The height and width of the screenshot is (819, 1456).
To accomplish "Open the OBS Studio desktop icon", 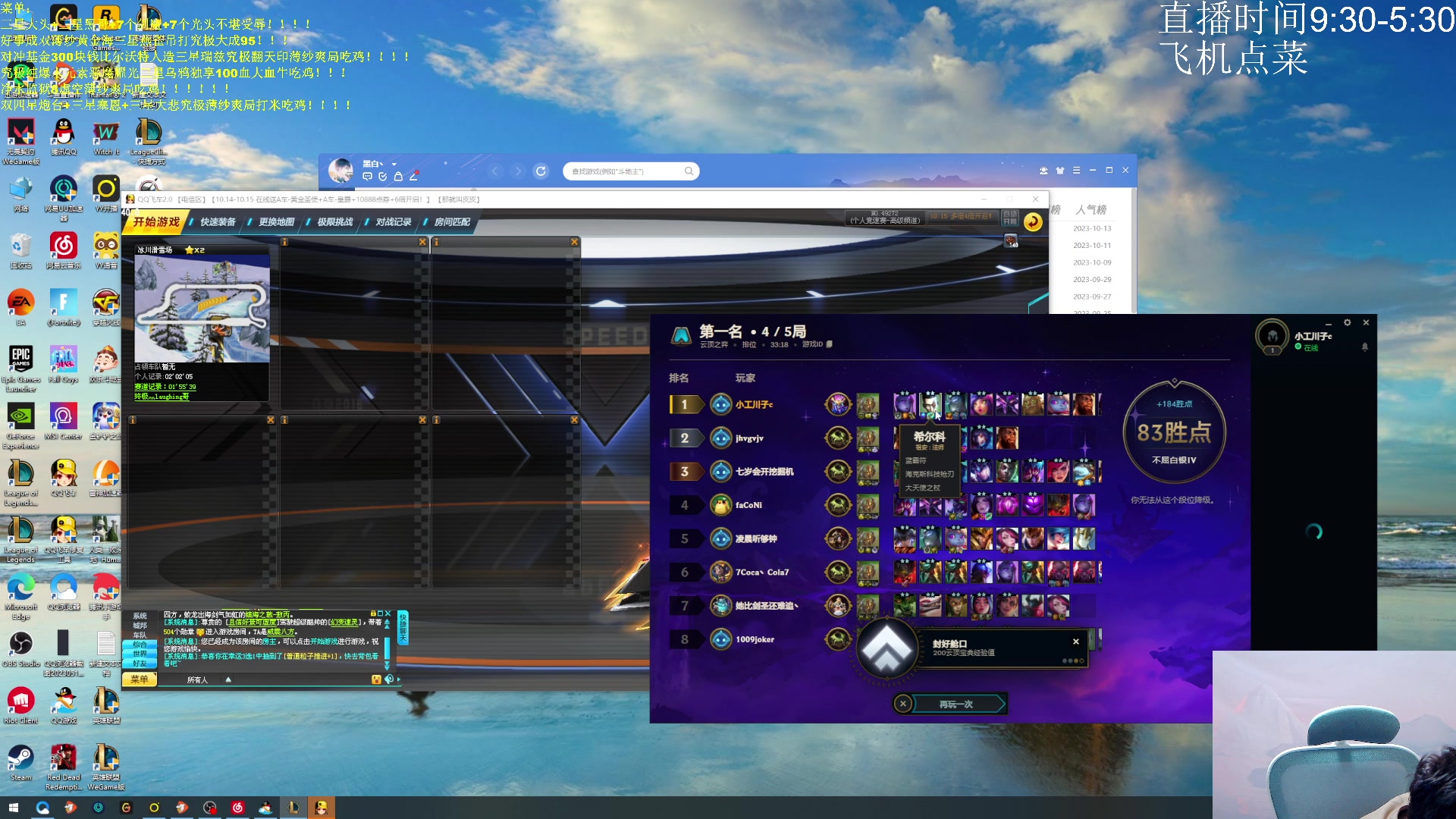I will pos(20,649).
